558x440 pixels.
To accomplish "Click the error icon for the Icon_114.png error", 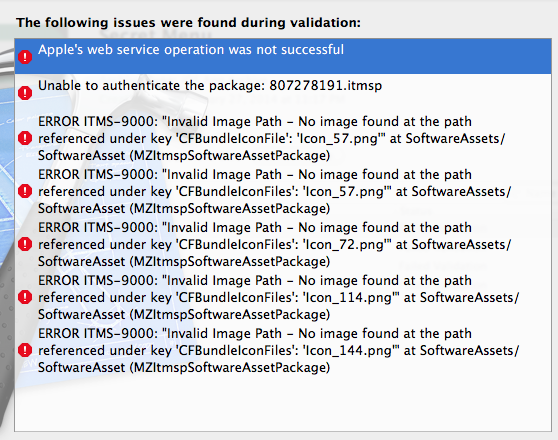I will [25, 297].
